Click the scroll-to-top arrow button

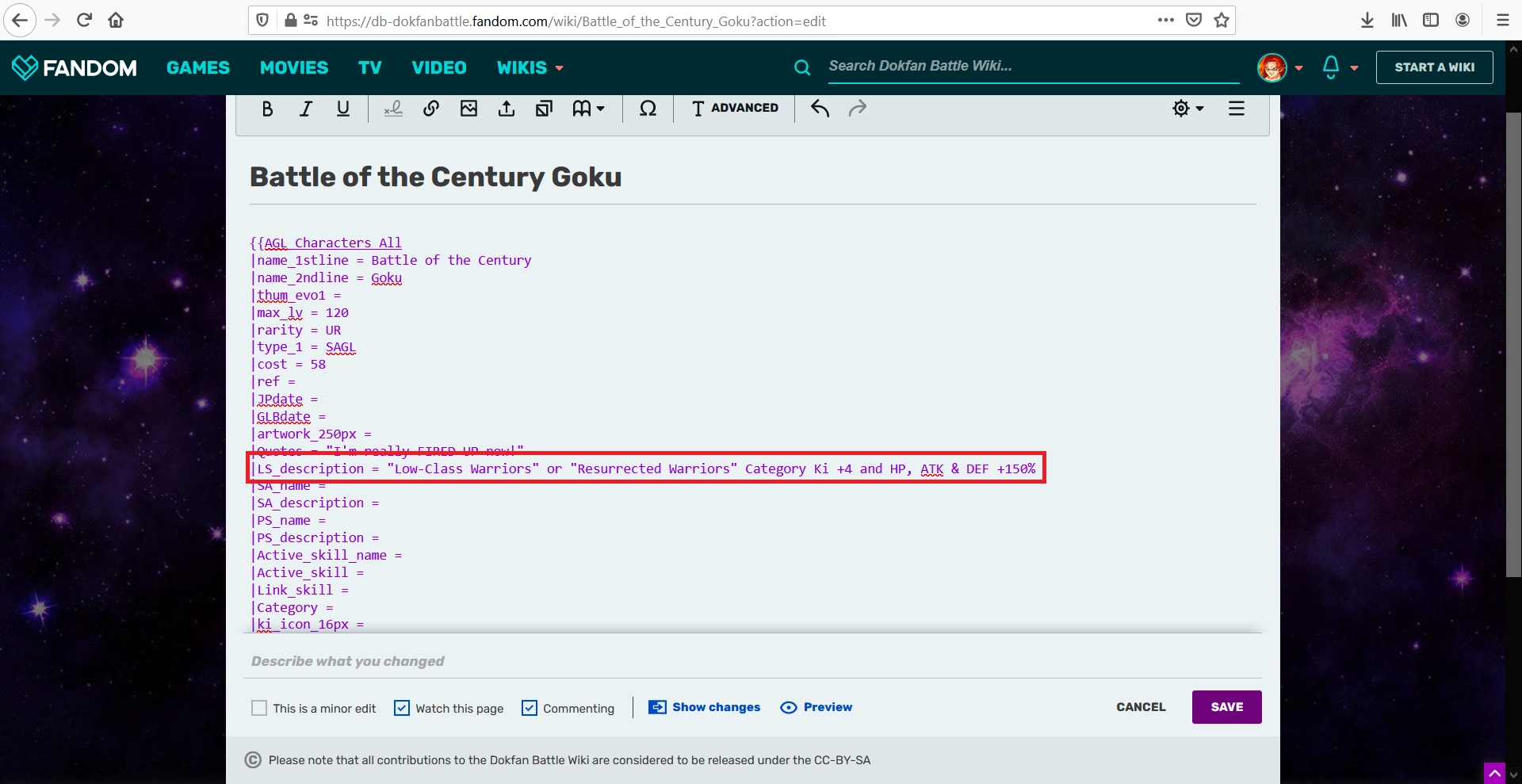click(1494, 773)
